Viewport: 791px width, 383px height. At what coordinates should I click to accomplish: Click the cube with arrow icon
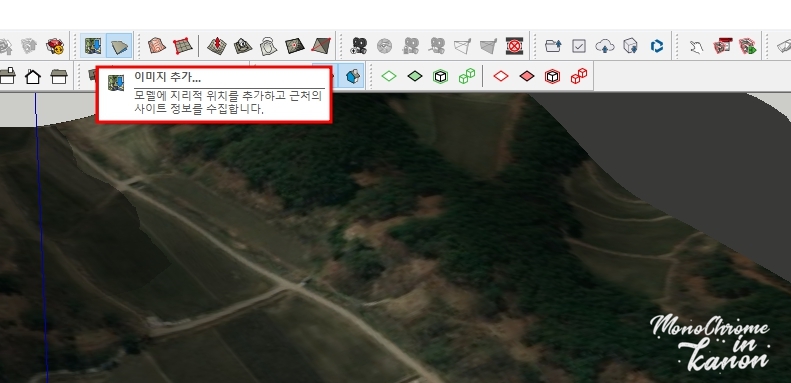tap(631, 46)
